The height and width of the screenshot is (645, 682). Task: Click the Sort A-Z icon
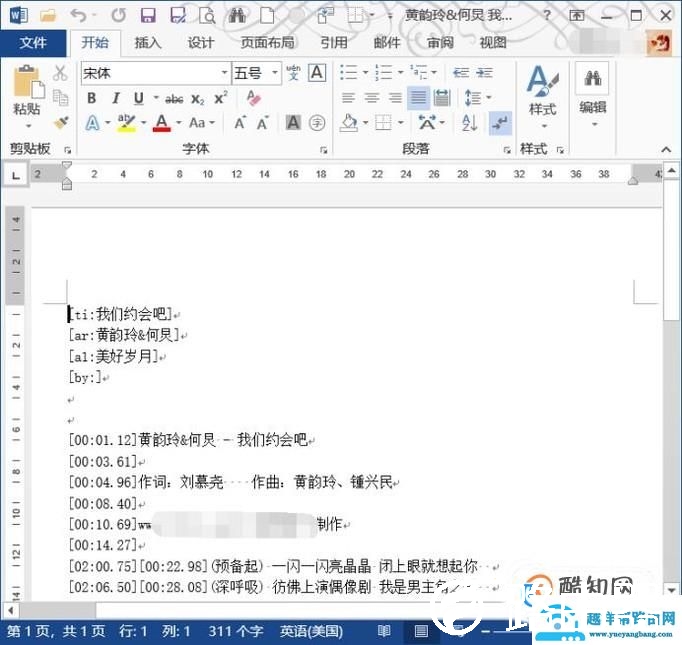coord(469,123)
